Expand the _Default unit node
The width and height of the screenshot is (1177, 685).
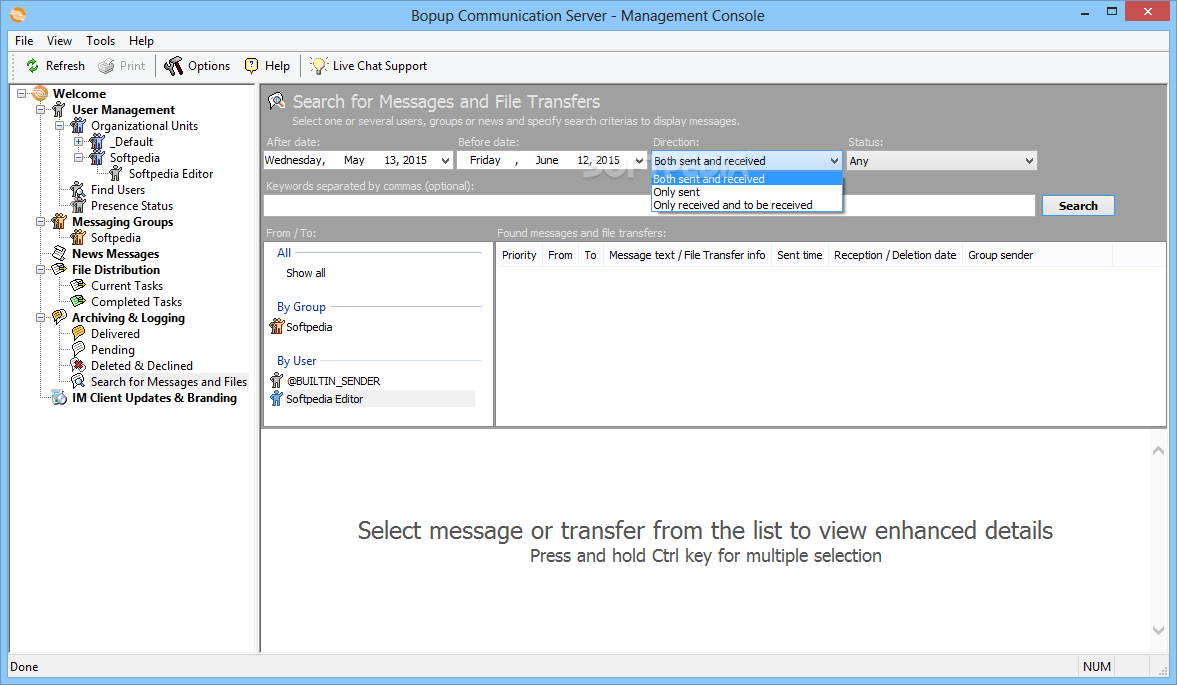coord(78,142)
